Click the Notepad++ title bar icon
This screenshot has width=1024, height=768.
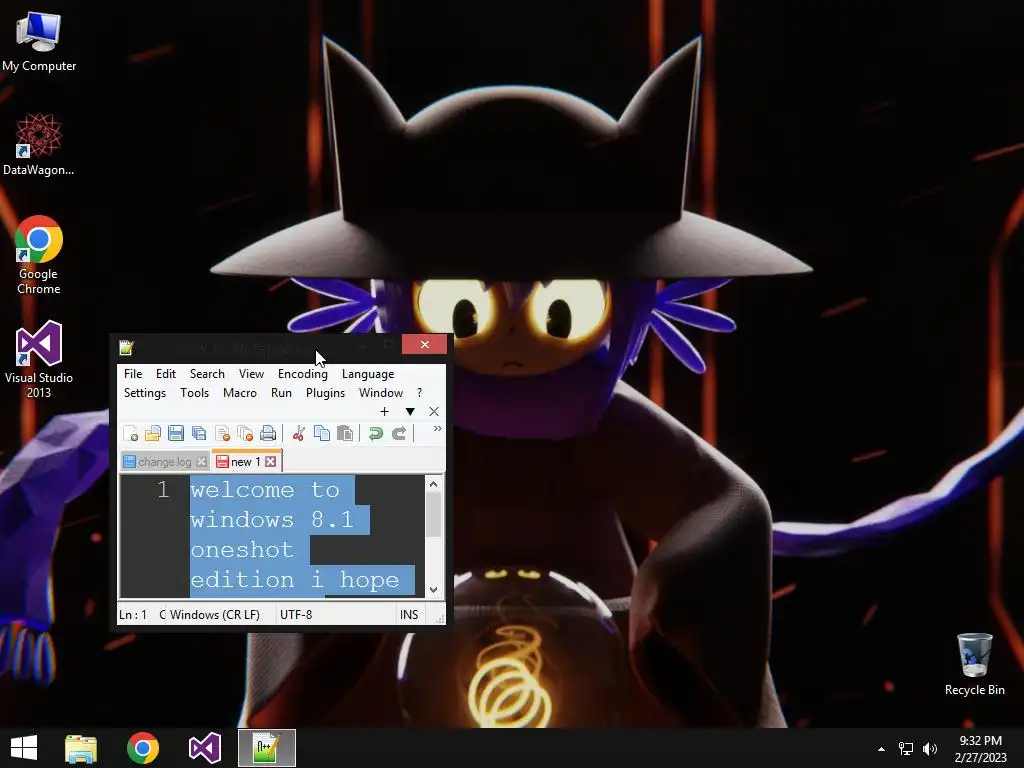127,347
